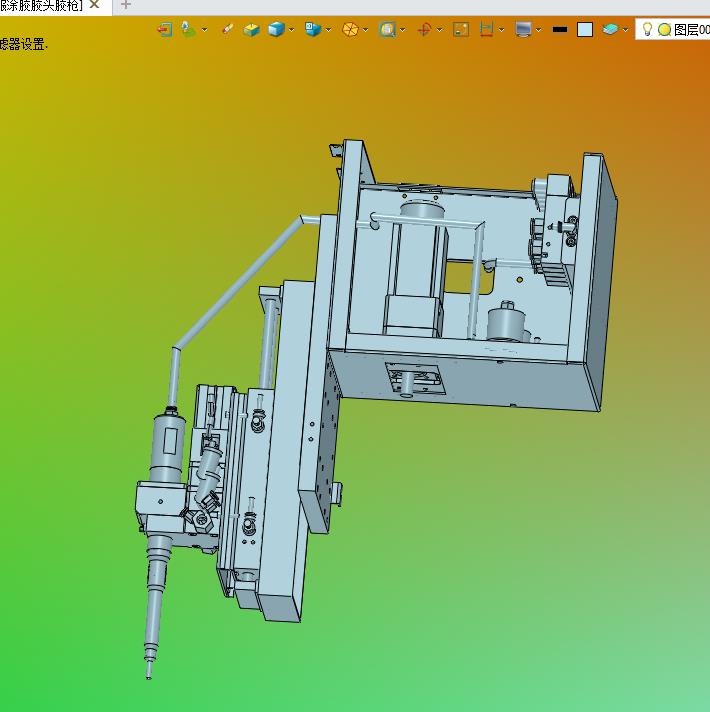Screen dimensions: 710x712
Task: Click the measure dimension icon
Action: point(486,30)
